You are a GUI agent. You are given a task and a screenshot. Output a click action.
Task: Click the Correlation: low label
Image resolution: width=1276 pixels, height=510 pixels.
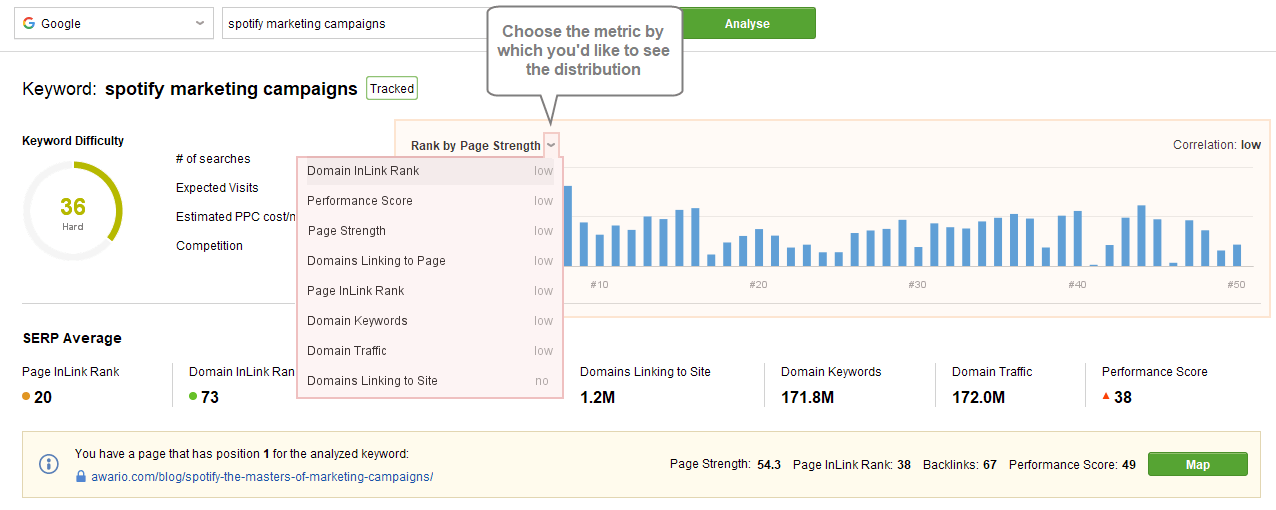[1217, 145]
